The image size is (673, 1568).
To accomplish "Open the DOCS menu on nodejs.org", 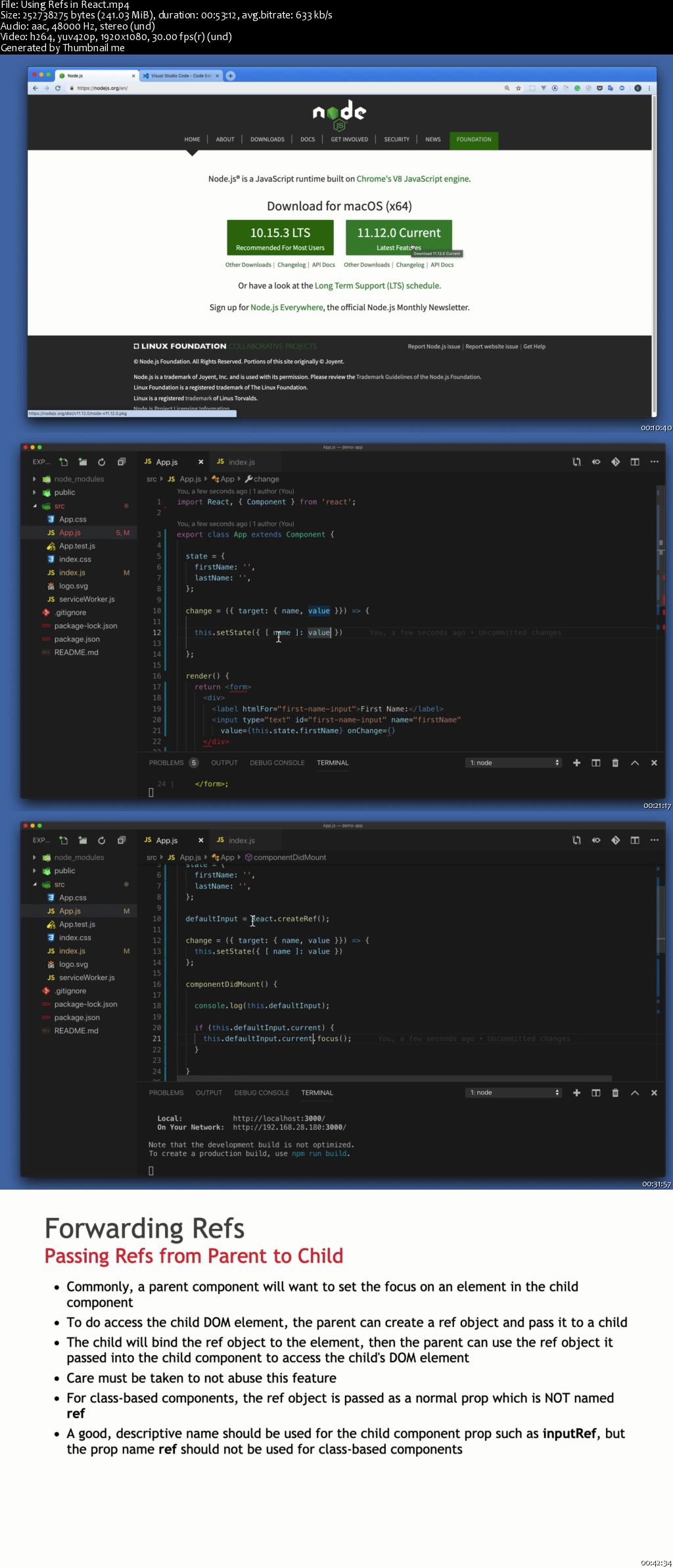I will point(308,139).
